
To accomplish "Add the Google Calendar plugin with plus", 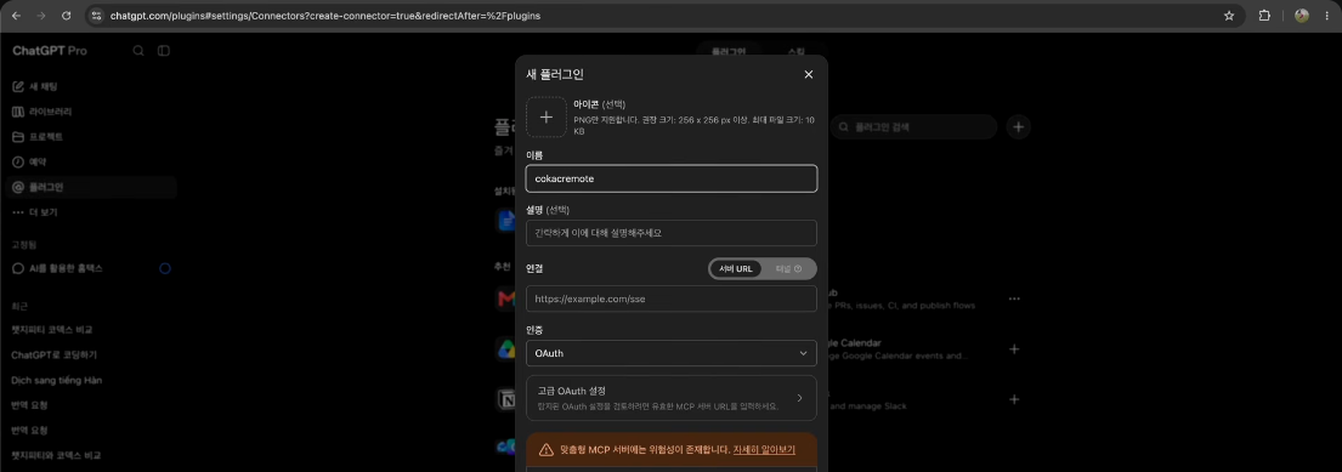I will pos(1014,349).
